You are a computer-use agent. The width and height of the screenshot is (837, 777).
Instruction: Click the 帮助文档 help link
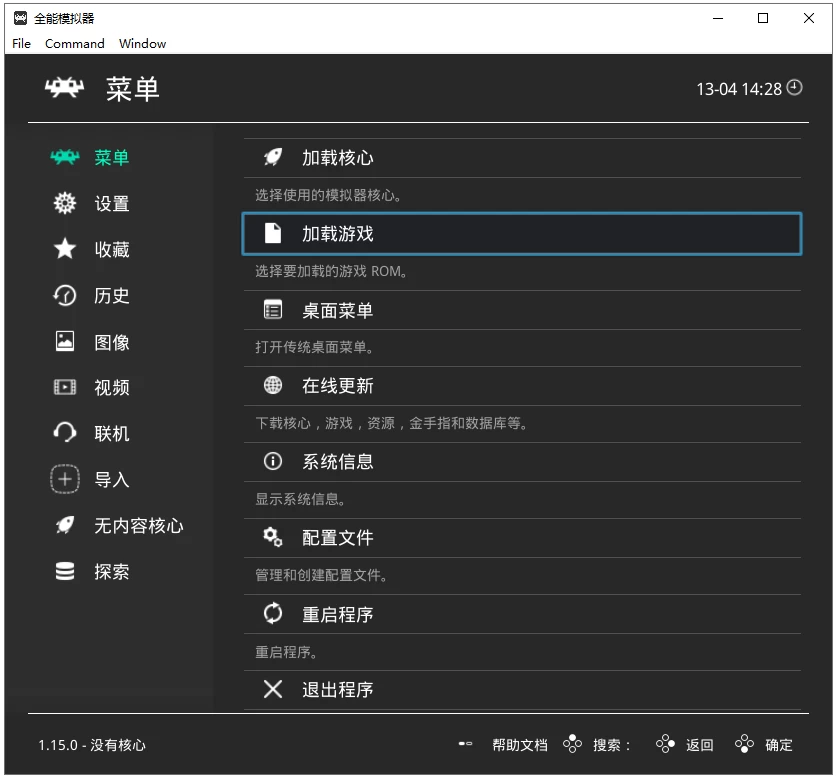519,744
